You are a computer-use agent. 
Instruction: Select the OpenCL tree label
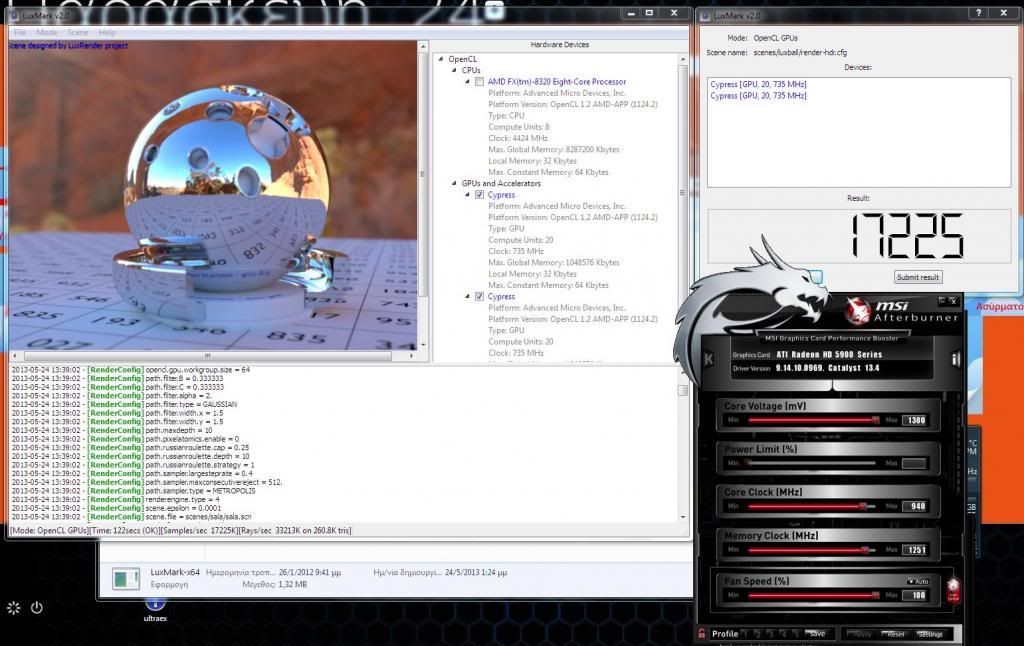462,59
